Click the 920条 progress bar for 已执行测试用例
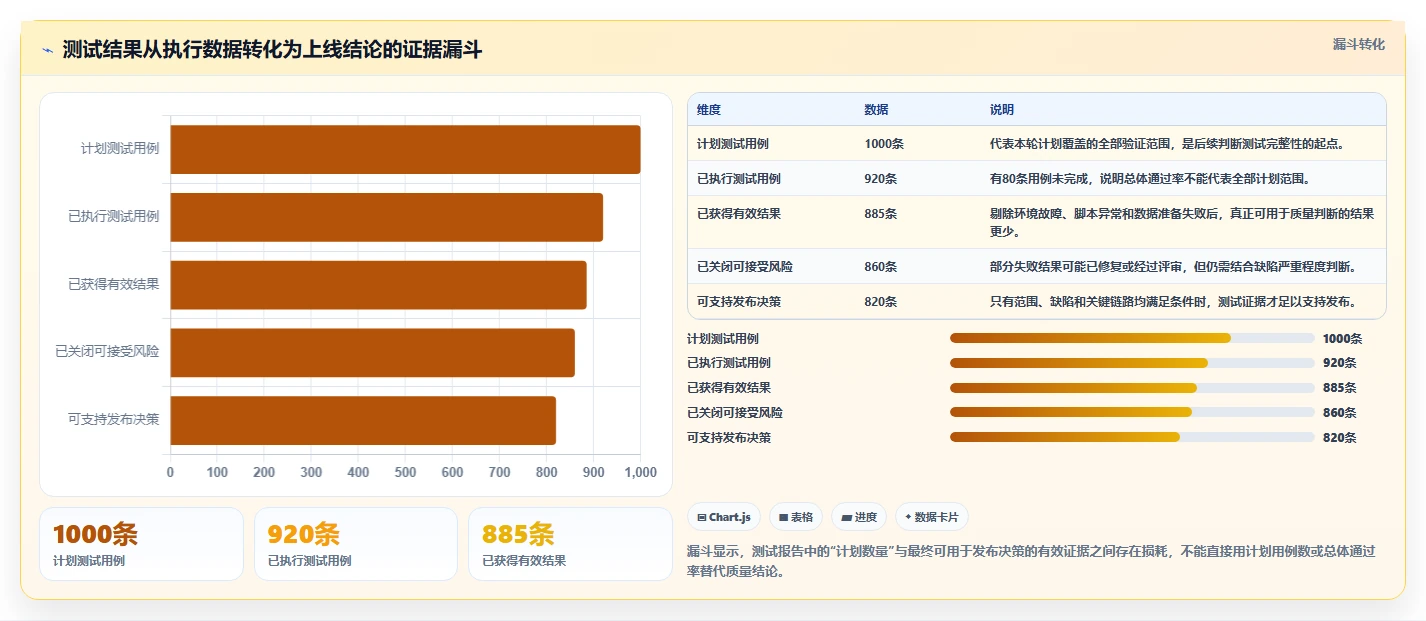 click(x=1132, y=363)
